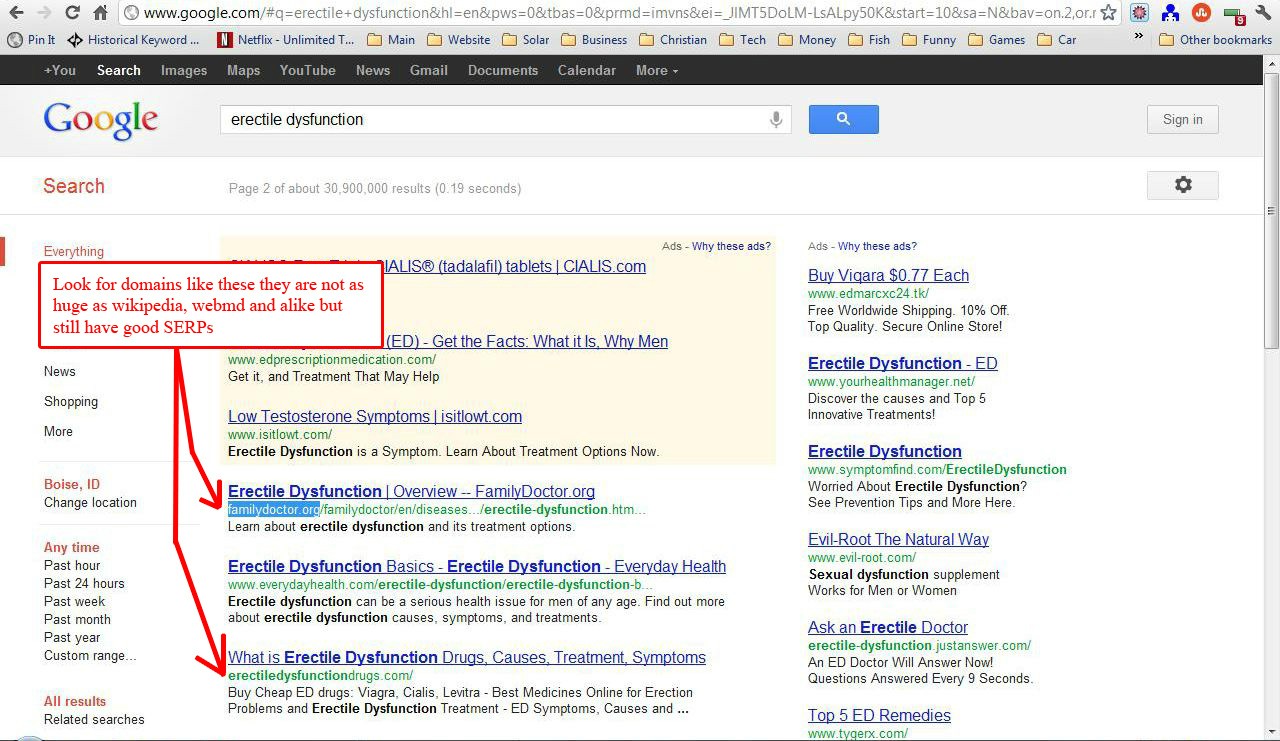Open the Evil-Root The Natural Way ad
1280x741 pixels.
pyautogui.click(x=898, y=539)
